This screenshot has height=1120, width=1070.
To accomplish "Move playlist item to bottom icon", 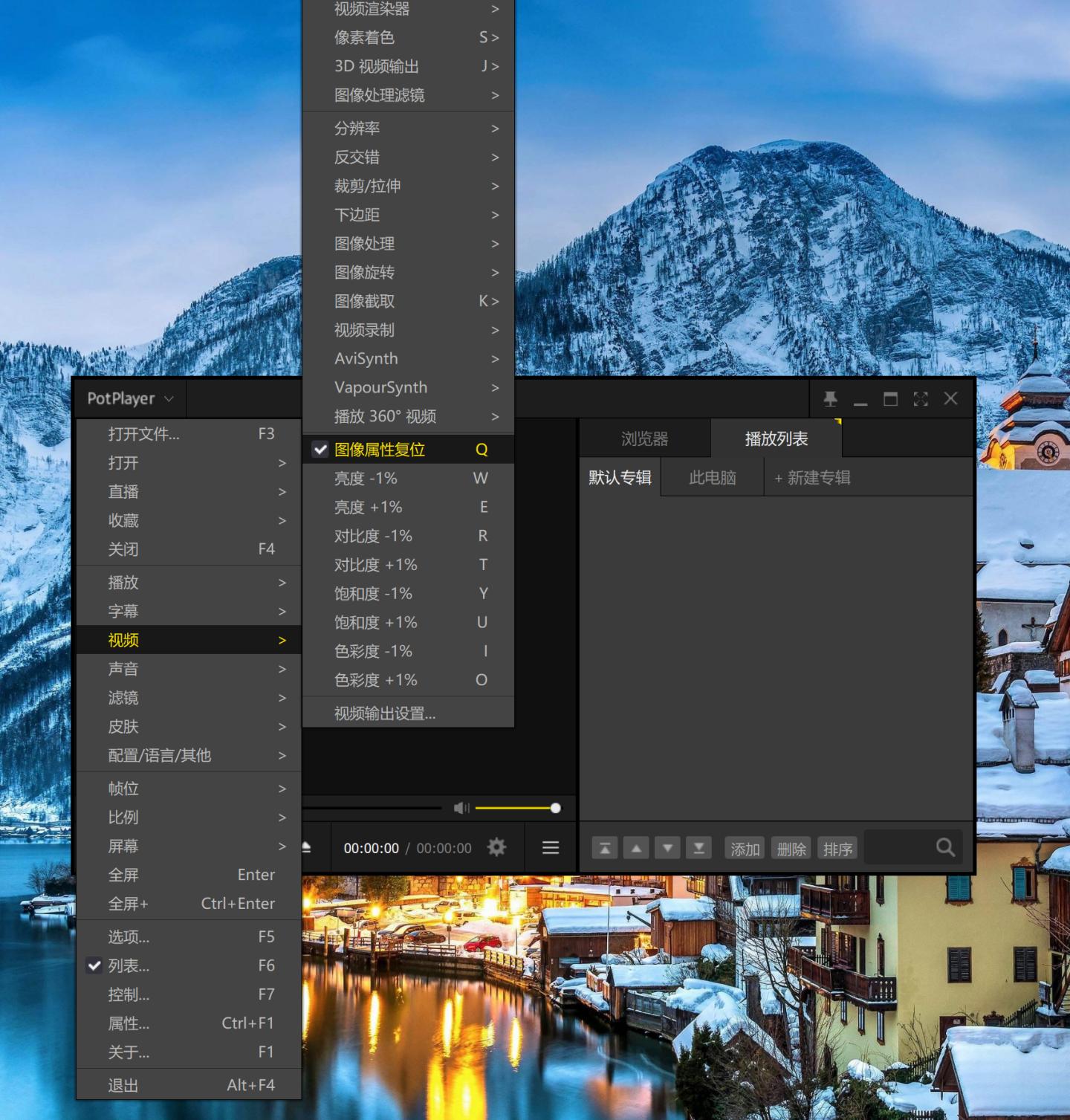I will (698, 848).
